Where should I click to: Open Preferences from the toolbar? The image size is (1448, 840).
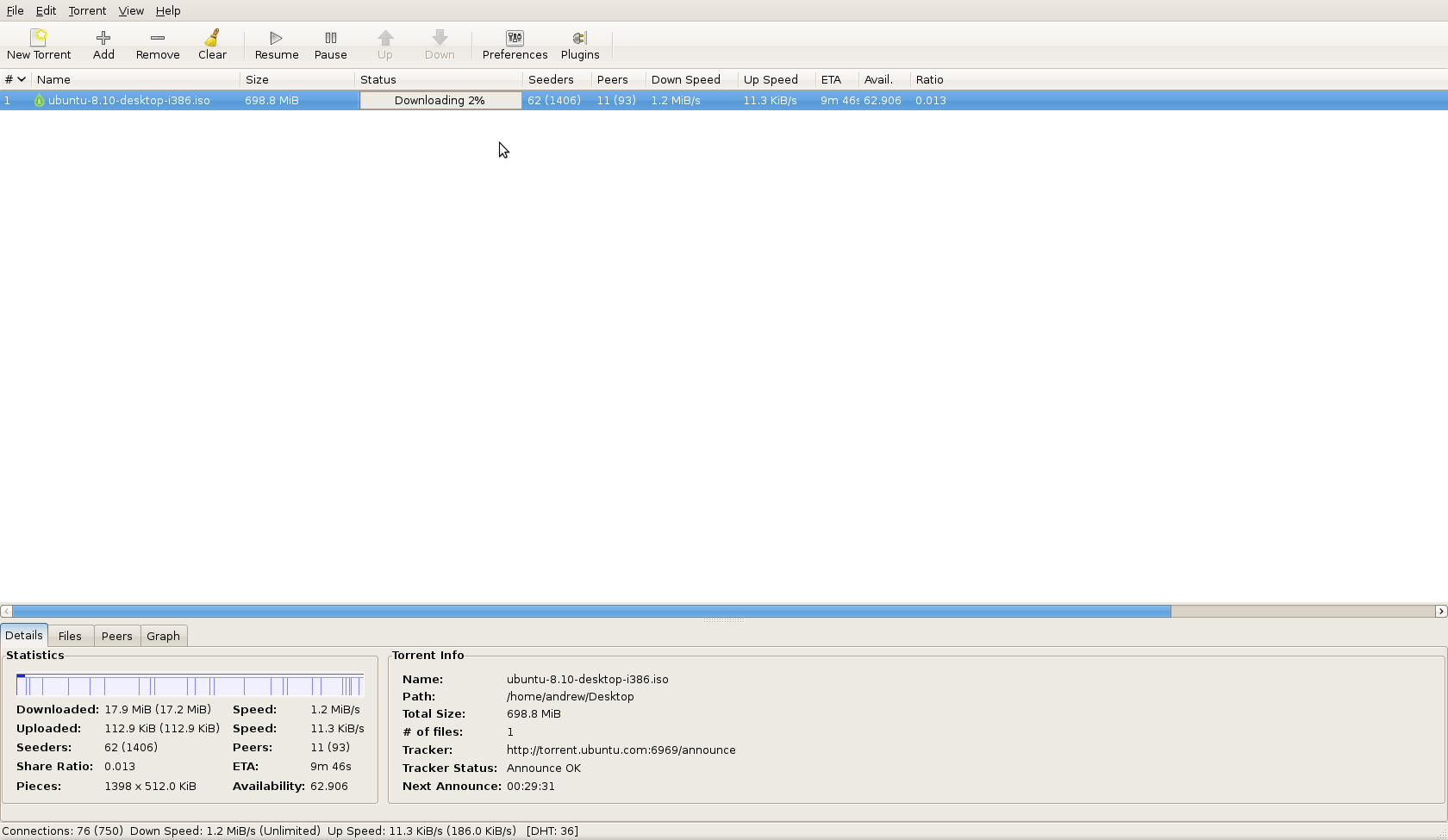[x=515, y=38]
